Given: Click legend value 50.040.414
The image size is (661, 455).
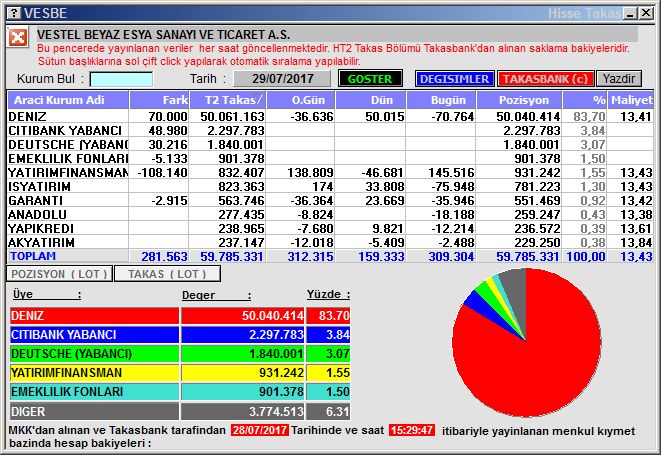Looking at the screenshot, I should (272, 315).
